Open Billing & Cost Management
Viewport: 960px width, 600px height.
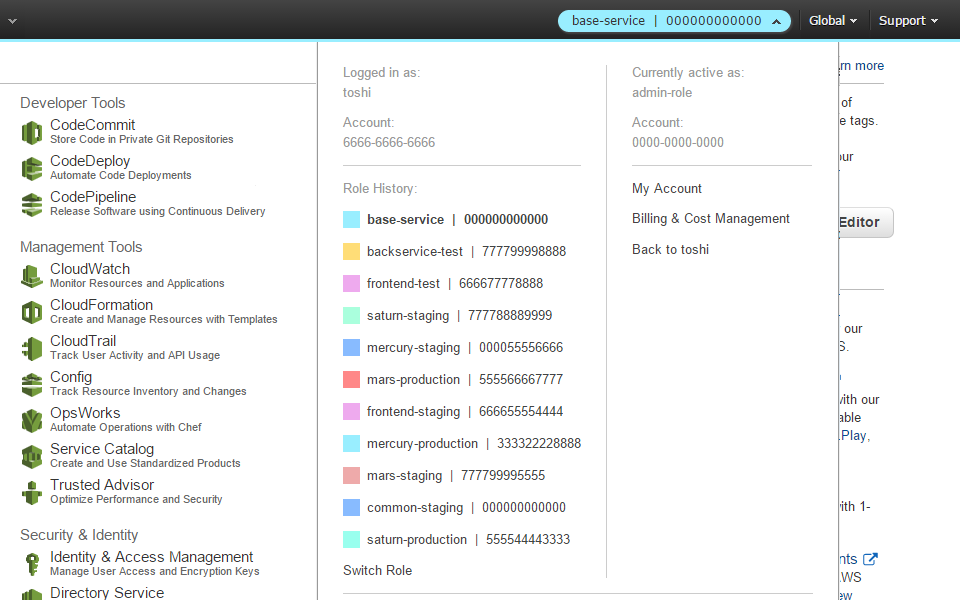(711, 218)
